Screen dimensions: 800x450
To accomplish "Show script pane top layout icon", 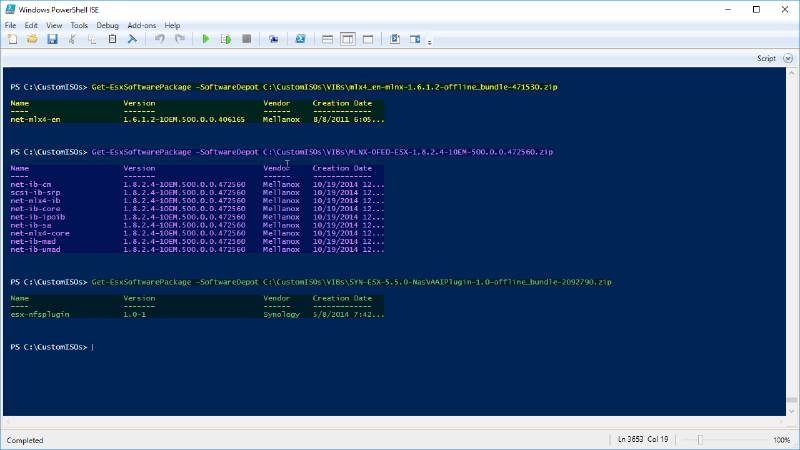I will click(x=328, y=39).
